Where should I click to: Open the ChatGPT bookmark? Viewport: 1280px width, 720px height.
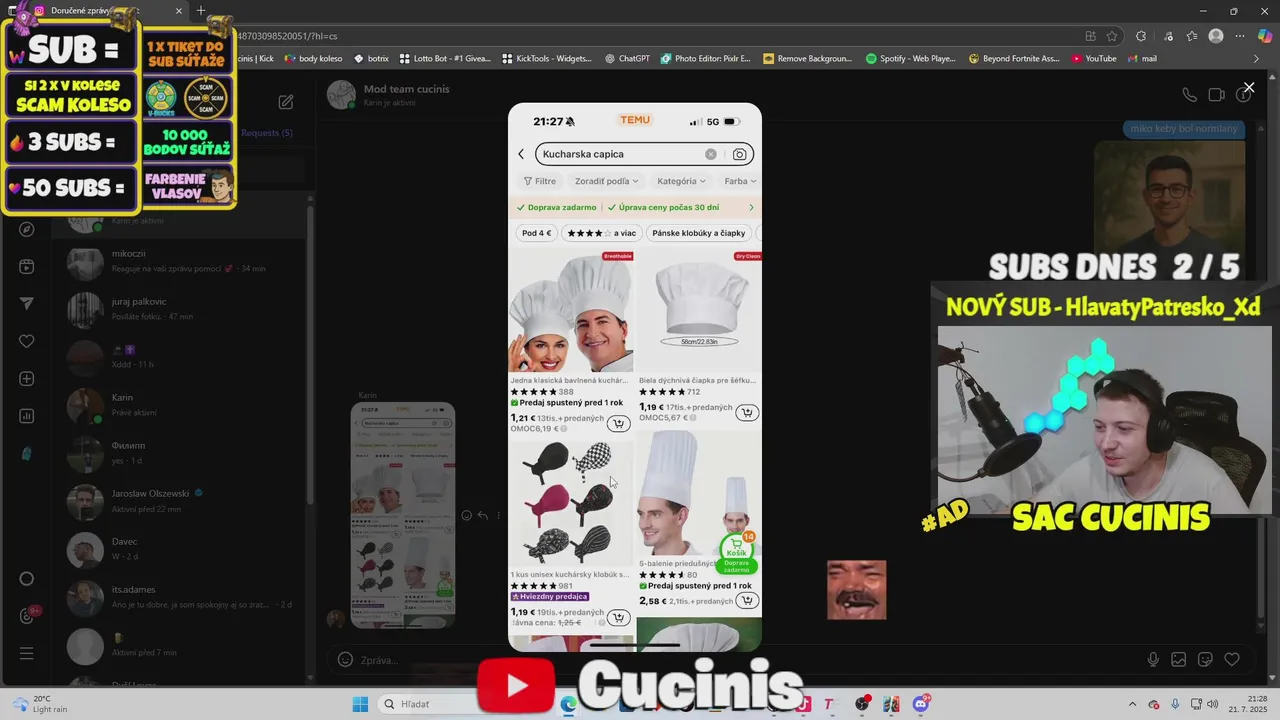[626, 58]
